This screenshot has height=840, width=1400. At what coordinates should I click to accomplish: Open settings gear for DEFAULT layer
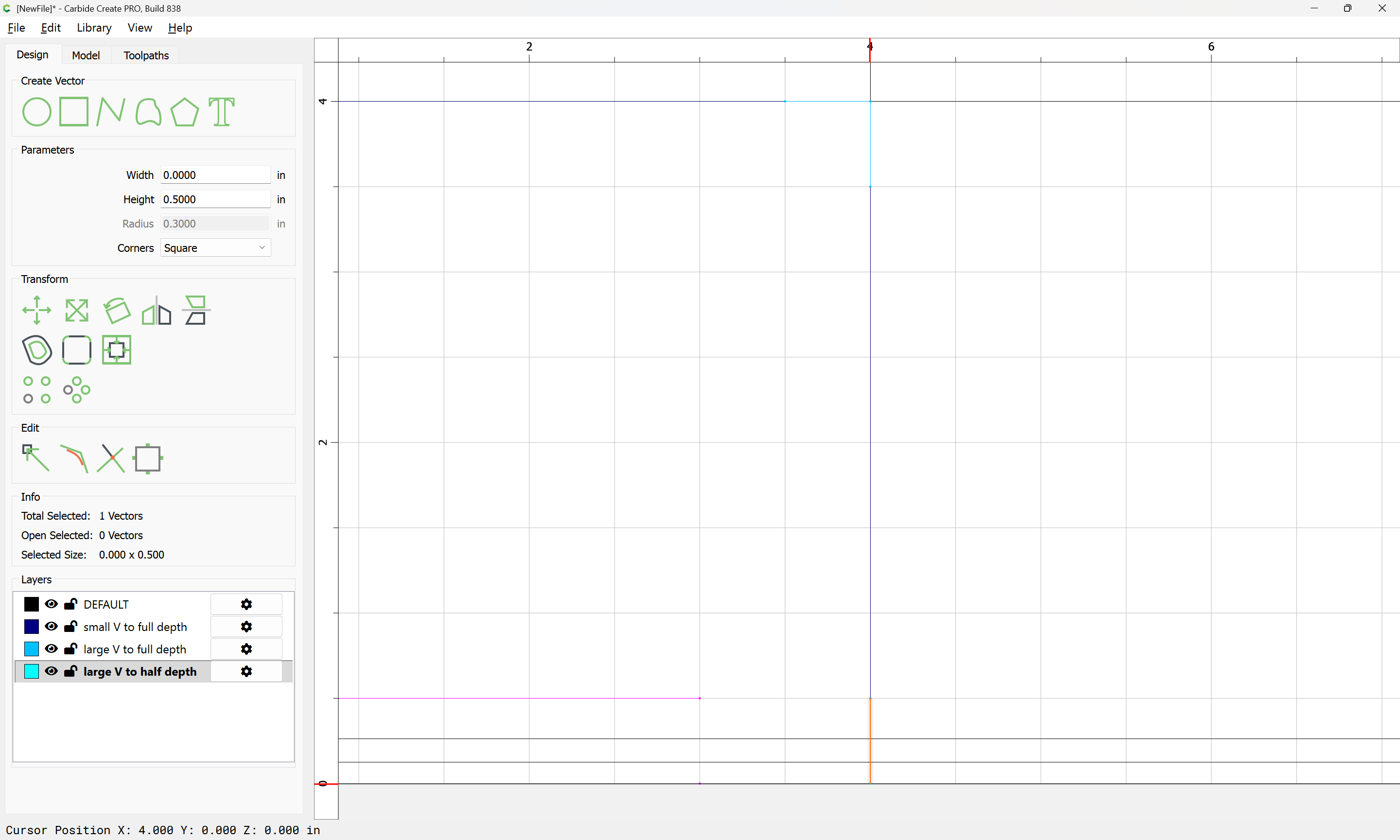pyautogui.click(x=246, y=604)
